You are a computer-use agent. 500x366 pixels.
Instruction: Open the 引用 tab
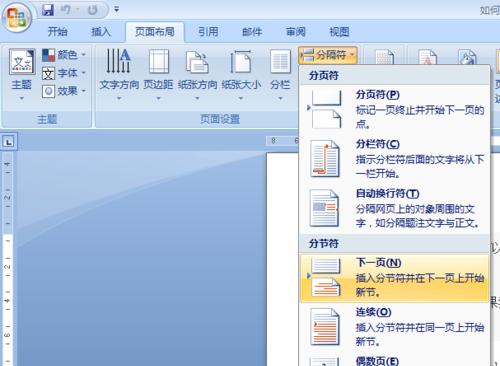coord(208,32)
